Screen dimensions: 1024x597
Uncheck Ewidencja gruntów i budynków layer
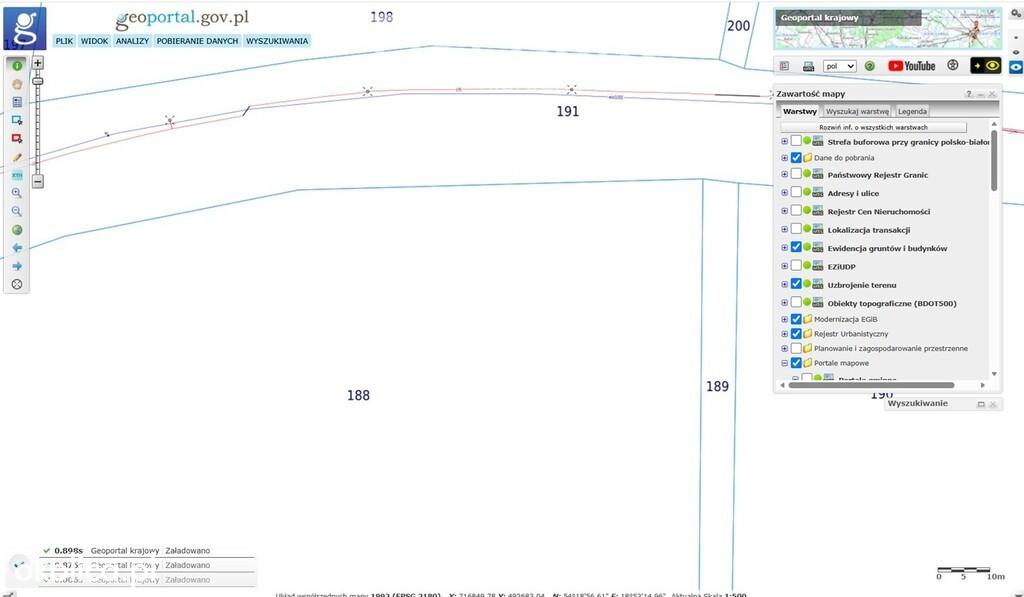pyautogui.click(x=795, y=247)
